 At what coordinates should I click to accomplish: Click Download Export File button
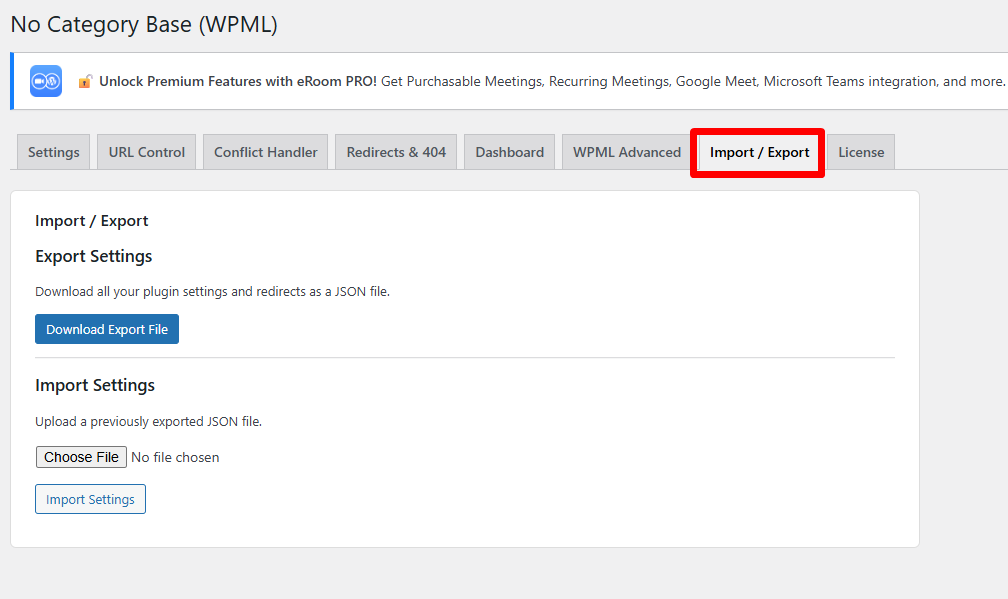click(107, 329)
